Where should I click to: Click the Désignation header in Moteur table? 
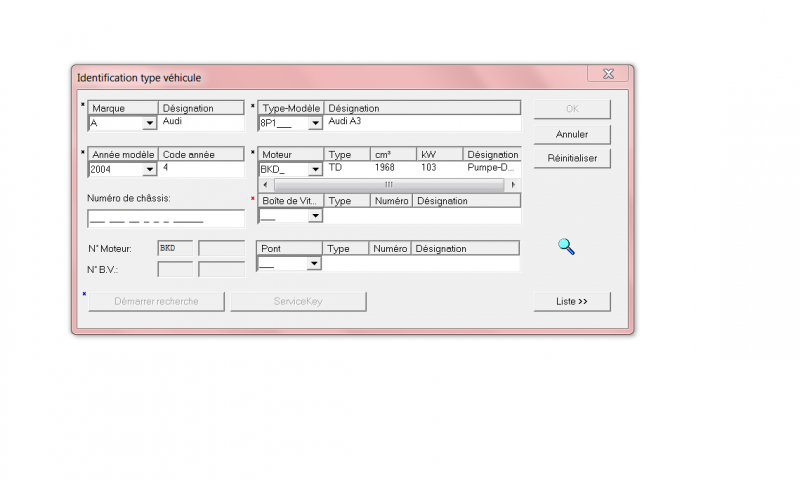[x=492, y=155]
